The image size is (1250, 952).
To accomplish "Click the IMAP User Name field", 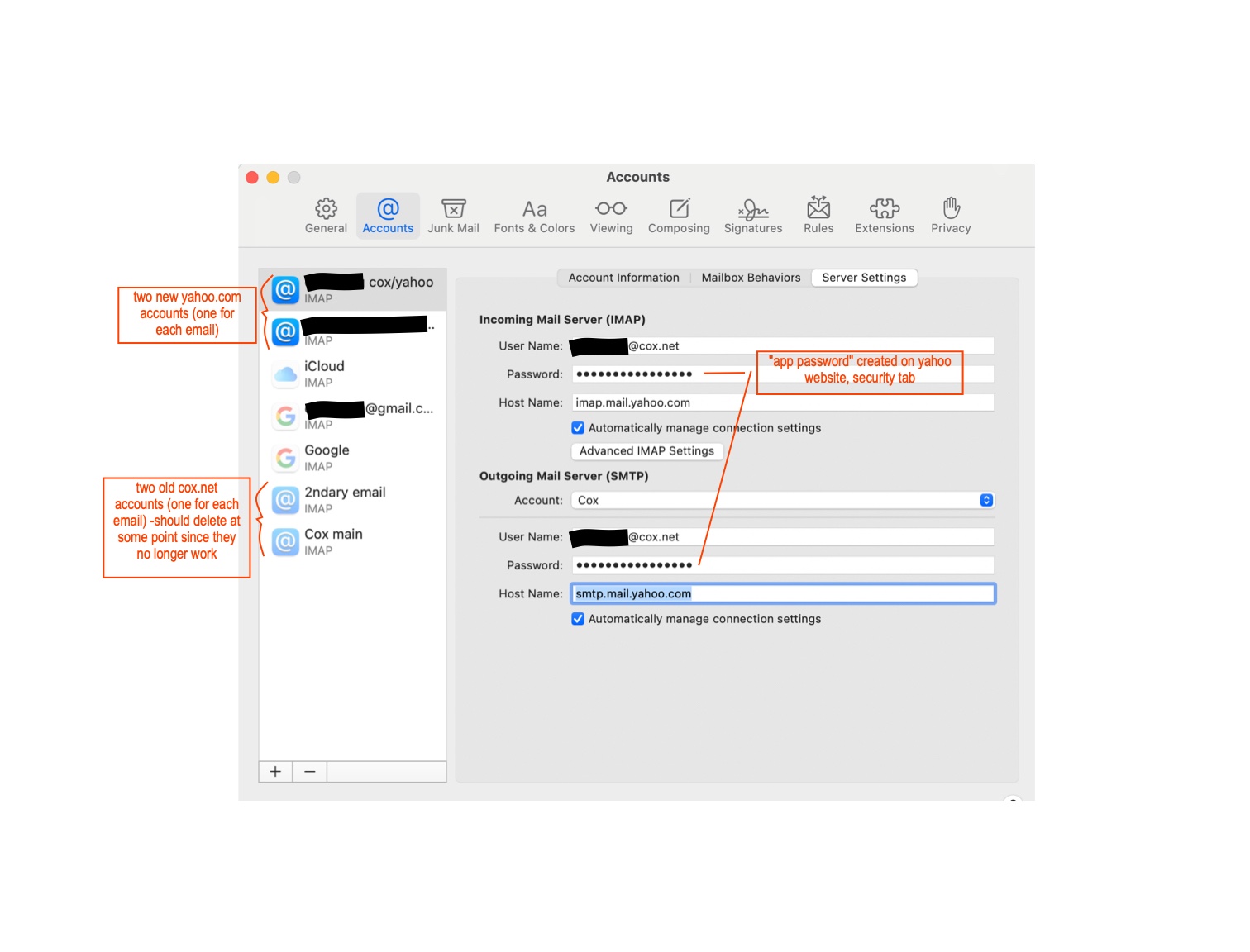I will (x=783, y=346).
